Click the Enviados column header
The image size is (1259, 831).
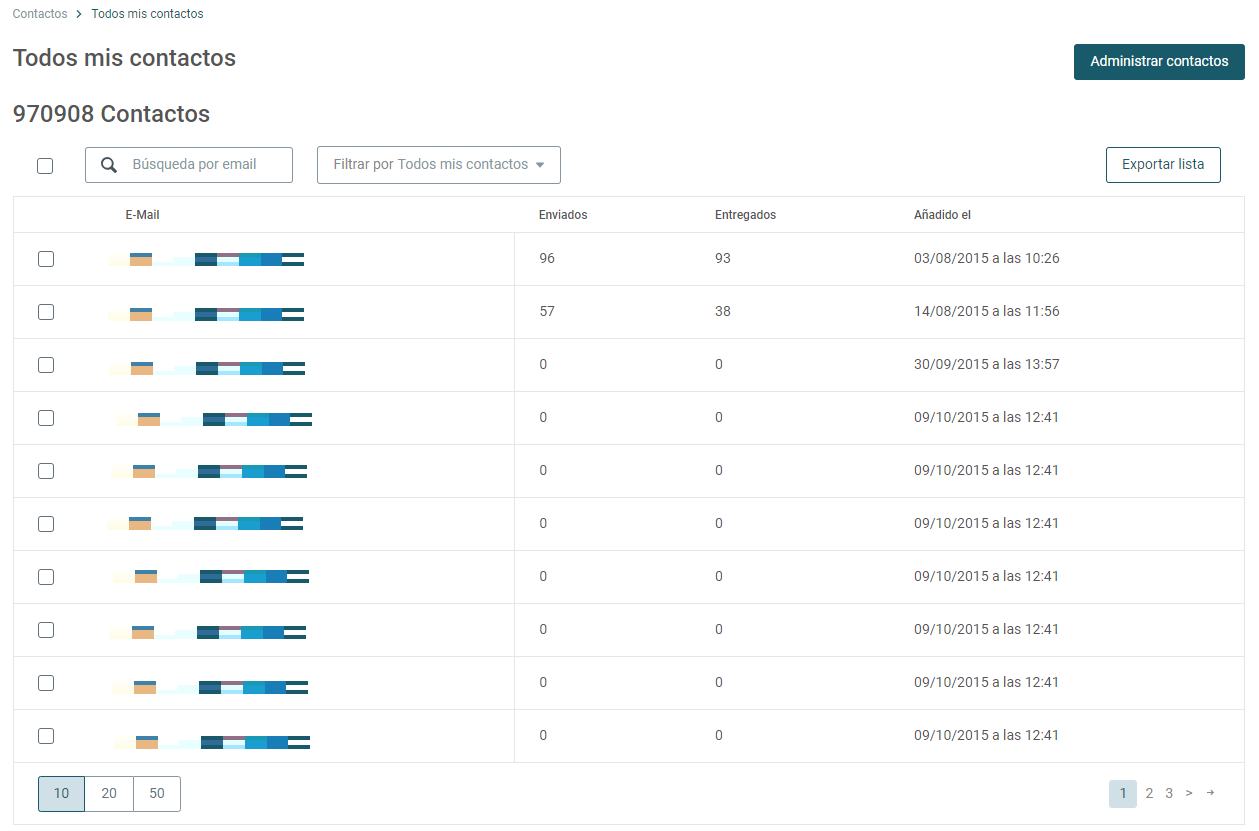click(563, 215)
